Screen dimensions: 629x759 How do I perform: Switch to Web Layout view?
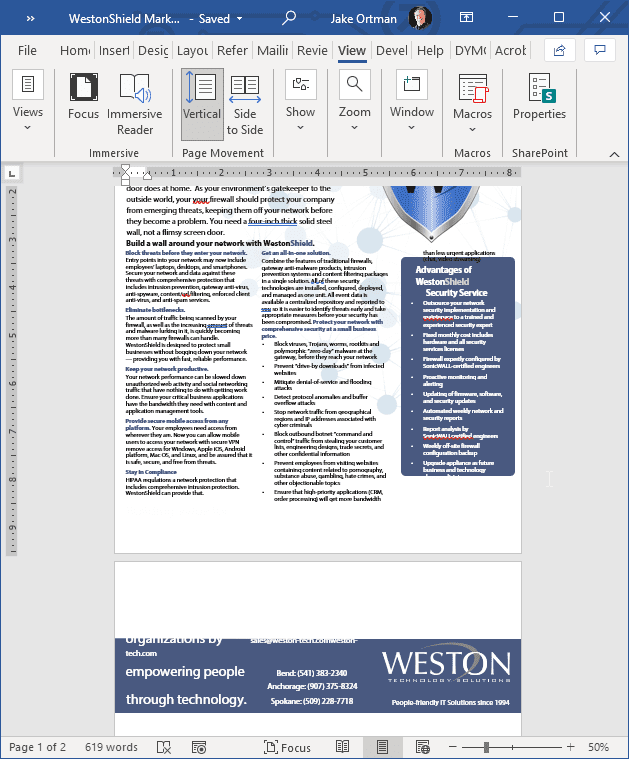tap(423, 747)
